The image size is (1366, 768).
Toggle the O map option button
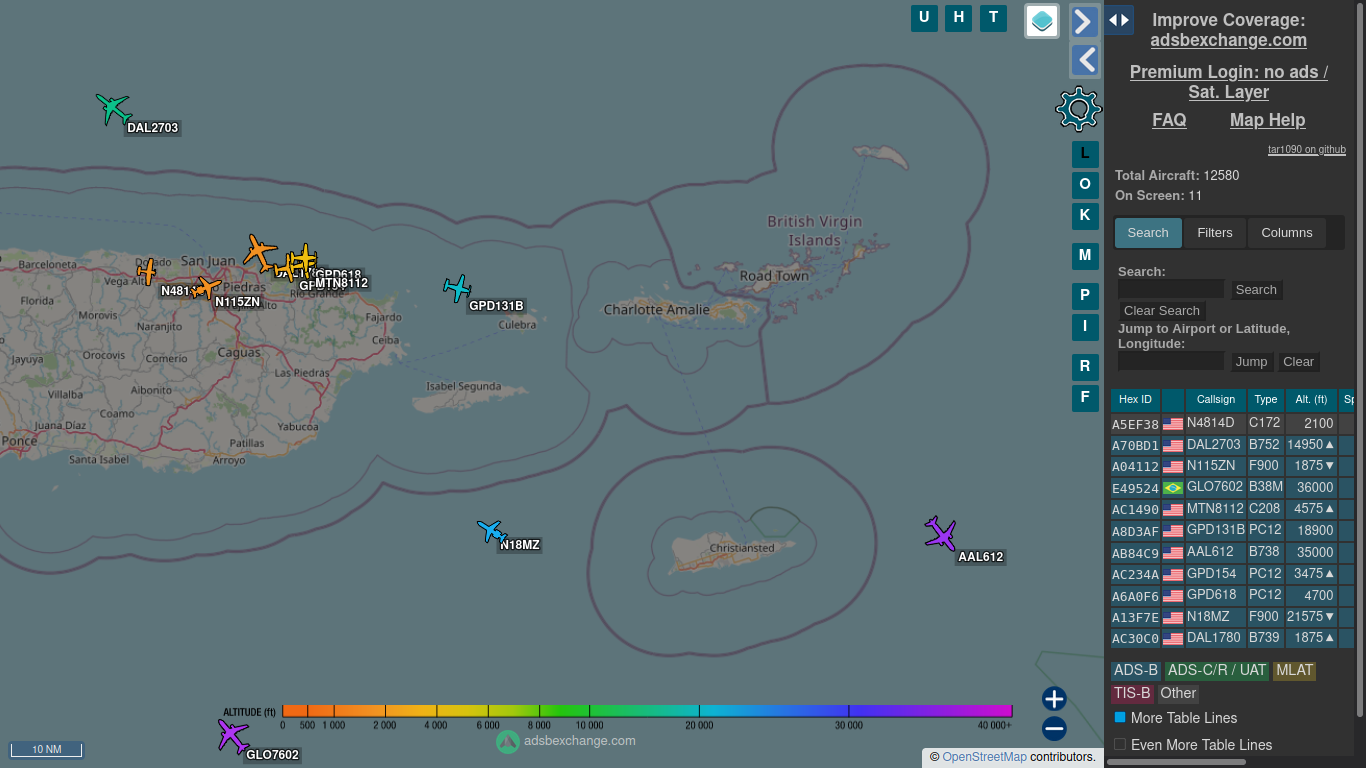click(x=1085, y=185)
